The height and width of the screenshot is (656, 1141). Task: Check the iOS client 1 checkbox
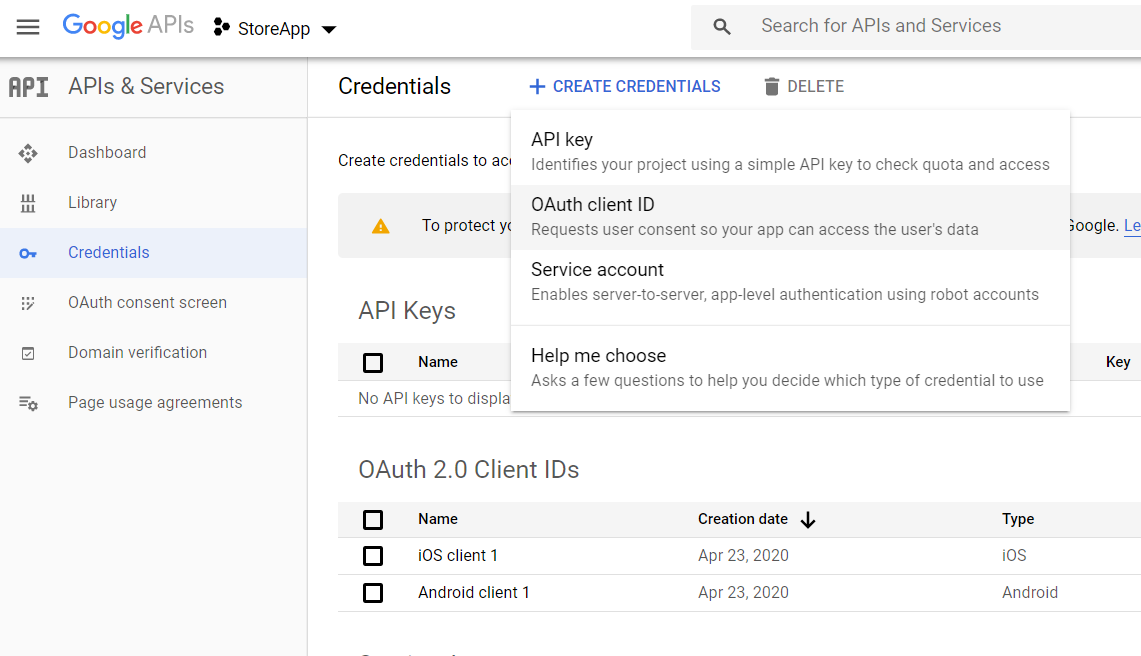373,556
